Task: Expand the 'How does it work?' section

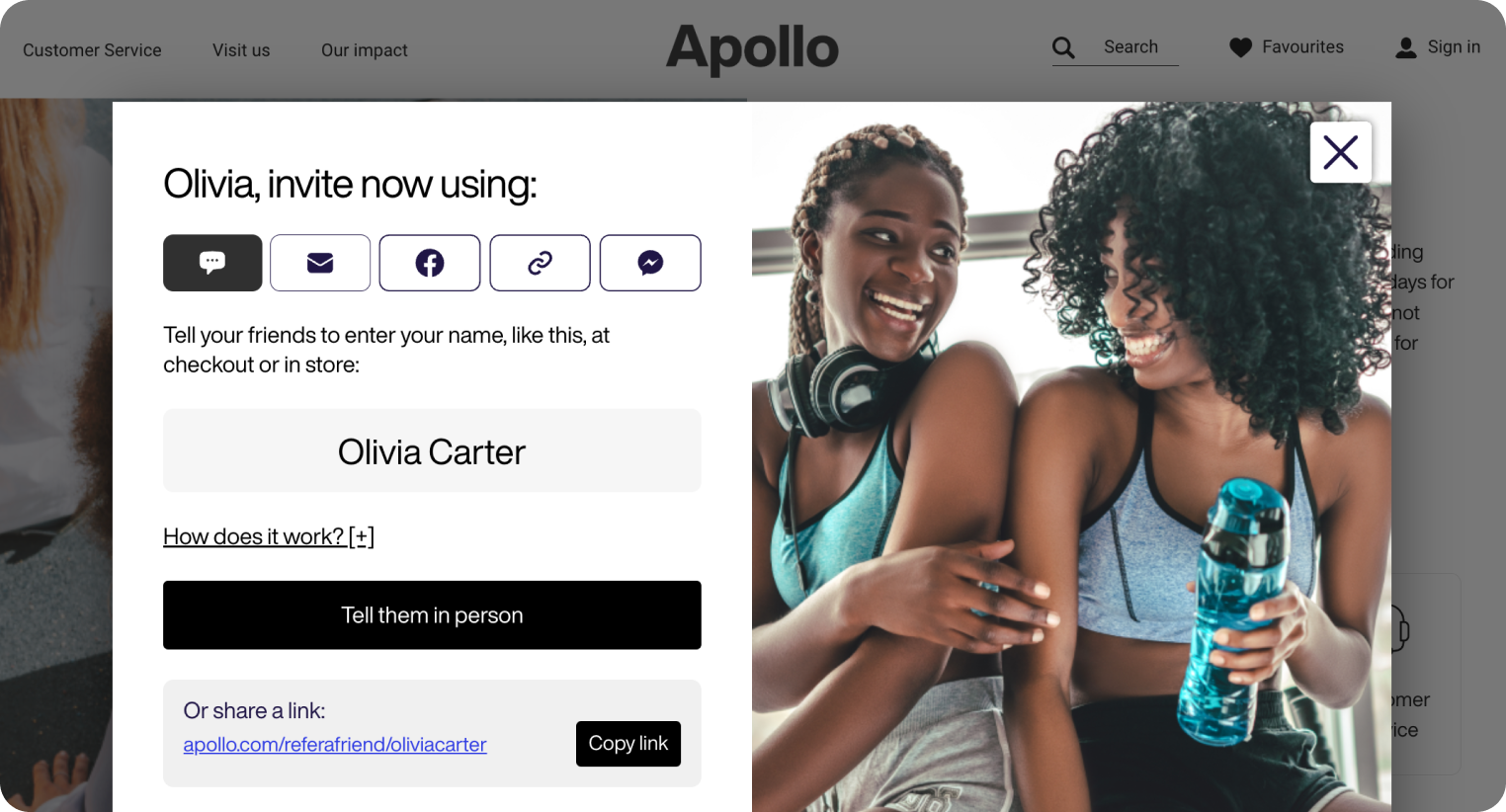Action: tap(269, 536)
